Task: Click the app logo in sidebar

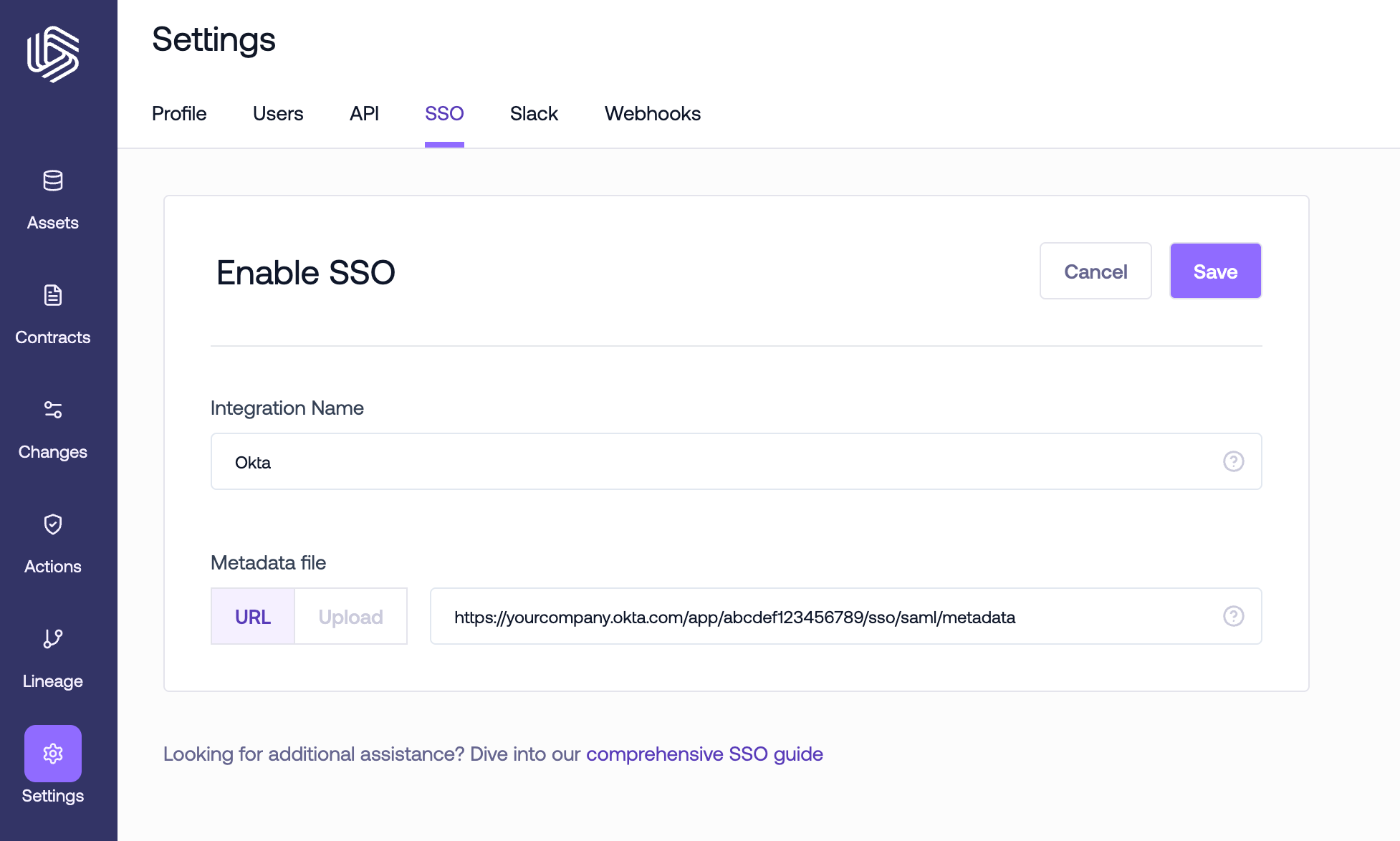Action: point(53,54)
